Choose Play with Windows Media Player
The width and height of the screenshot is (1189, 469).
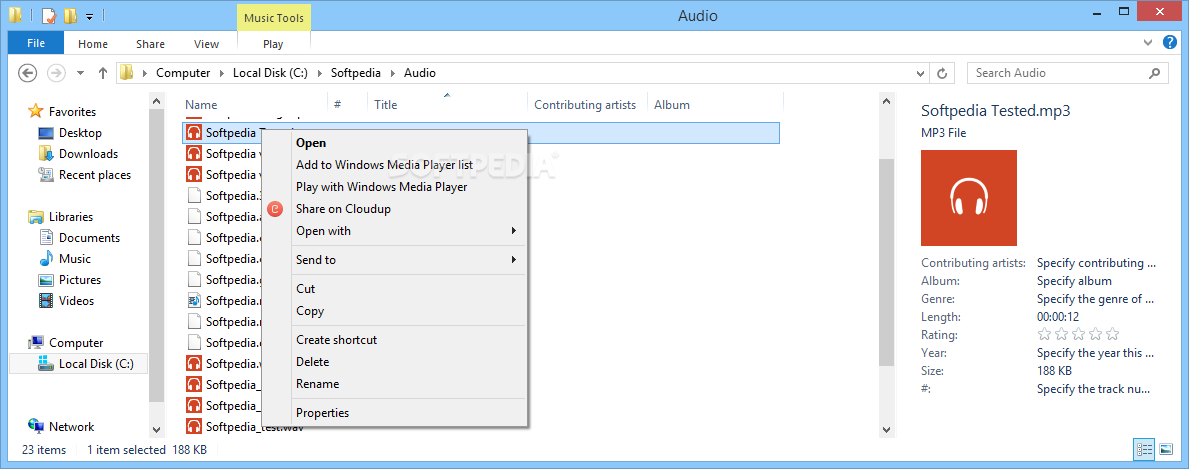[394, 187]
